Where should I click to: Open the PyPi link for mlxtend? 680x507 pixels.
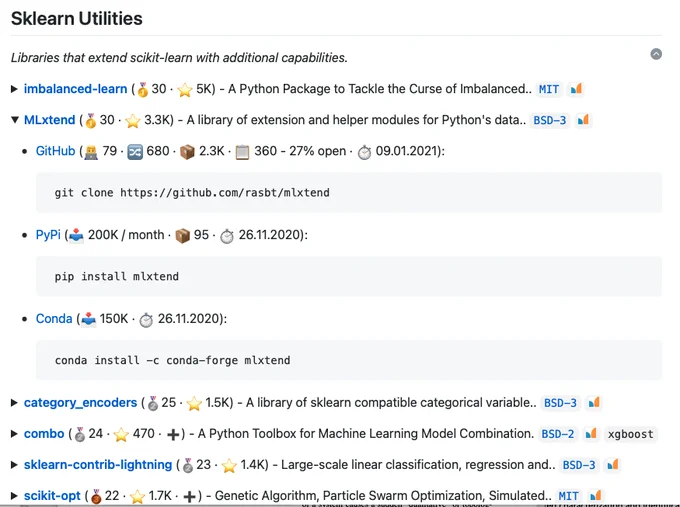(48, 235)
